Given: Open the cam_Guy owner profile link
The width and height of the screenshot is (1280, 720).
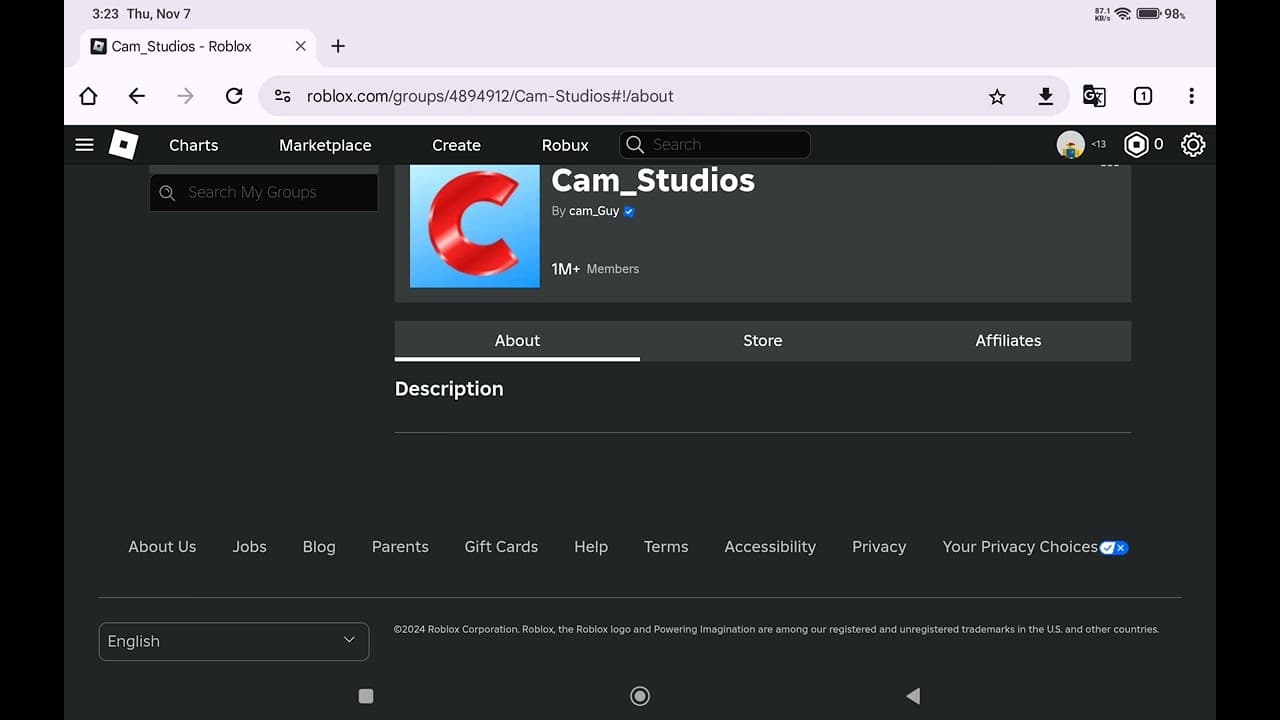Looking at the screenshot, I should click(x=594, y=211).
